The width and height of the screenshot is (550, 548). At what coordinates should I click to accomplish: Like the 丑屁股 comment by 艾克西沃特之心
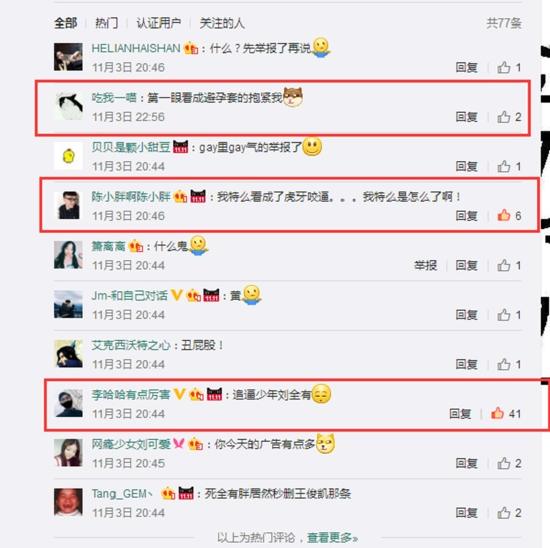point(504,364)
